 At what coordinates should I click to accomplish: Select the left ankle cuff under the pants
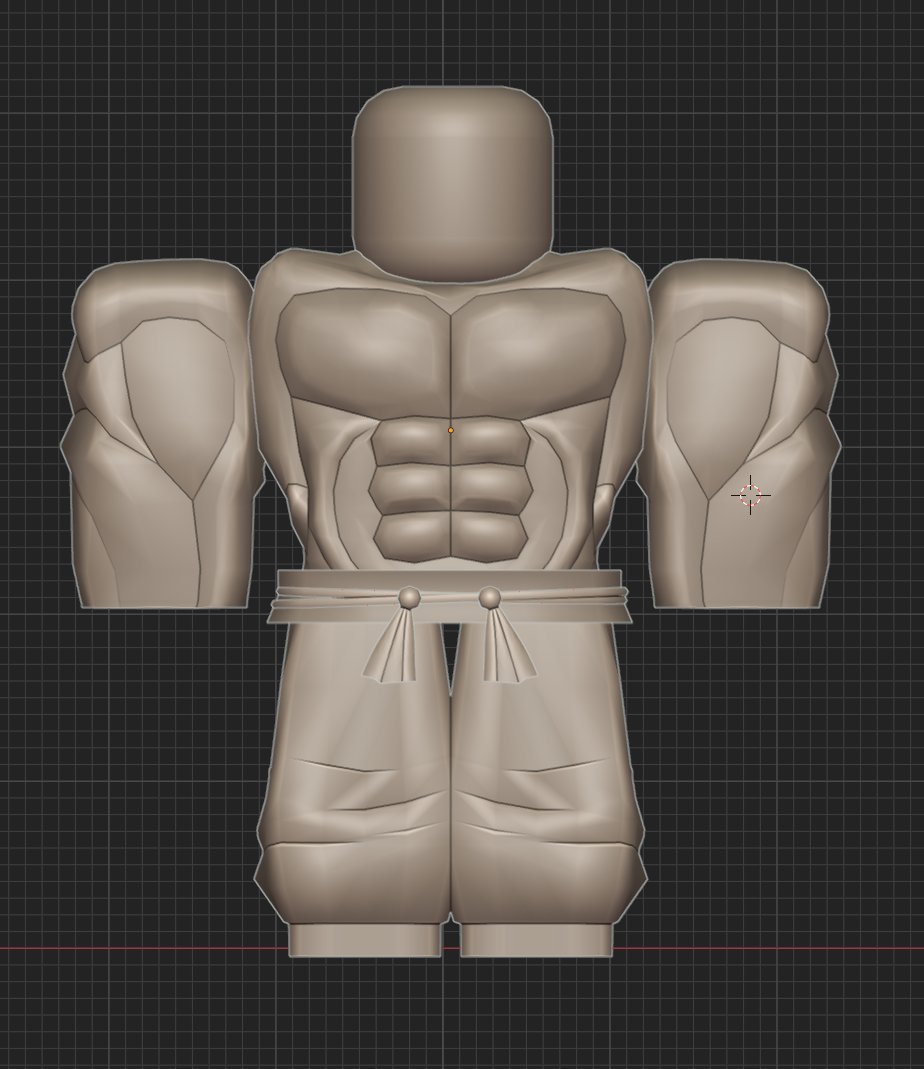365,939
